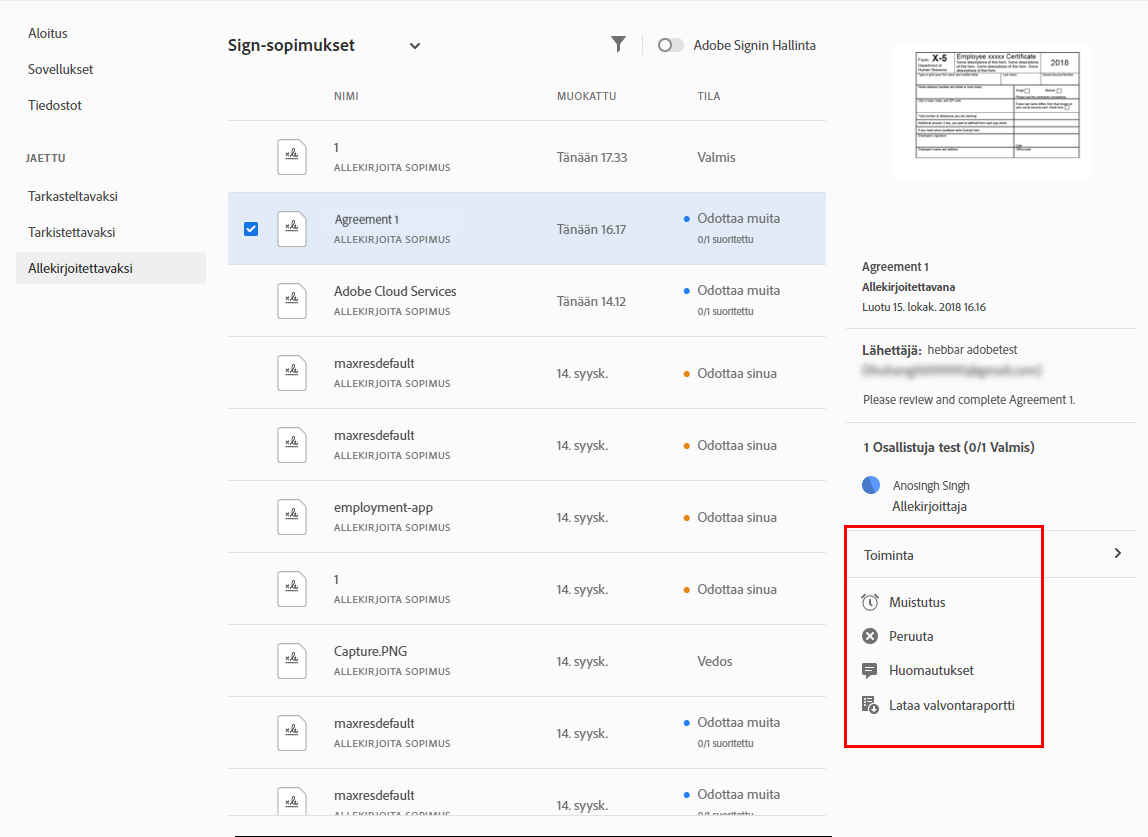Click the Huomautukset comment icon
The image size is (1148, 837).
point(870,670)
